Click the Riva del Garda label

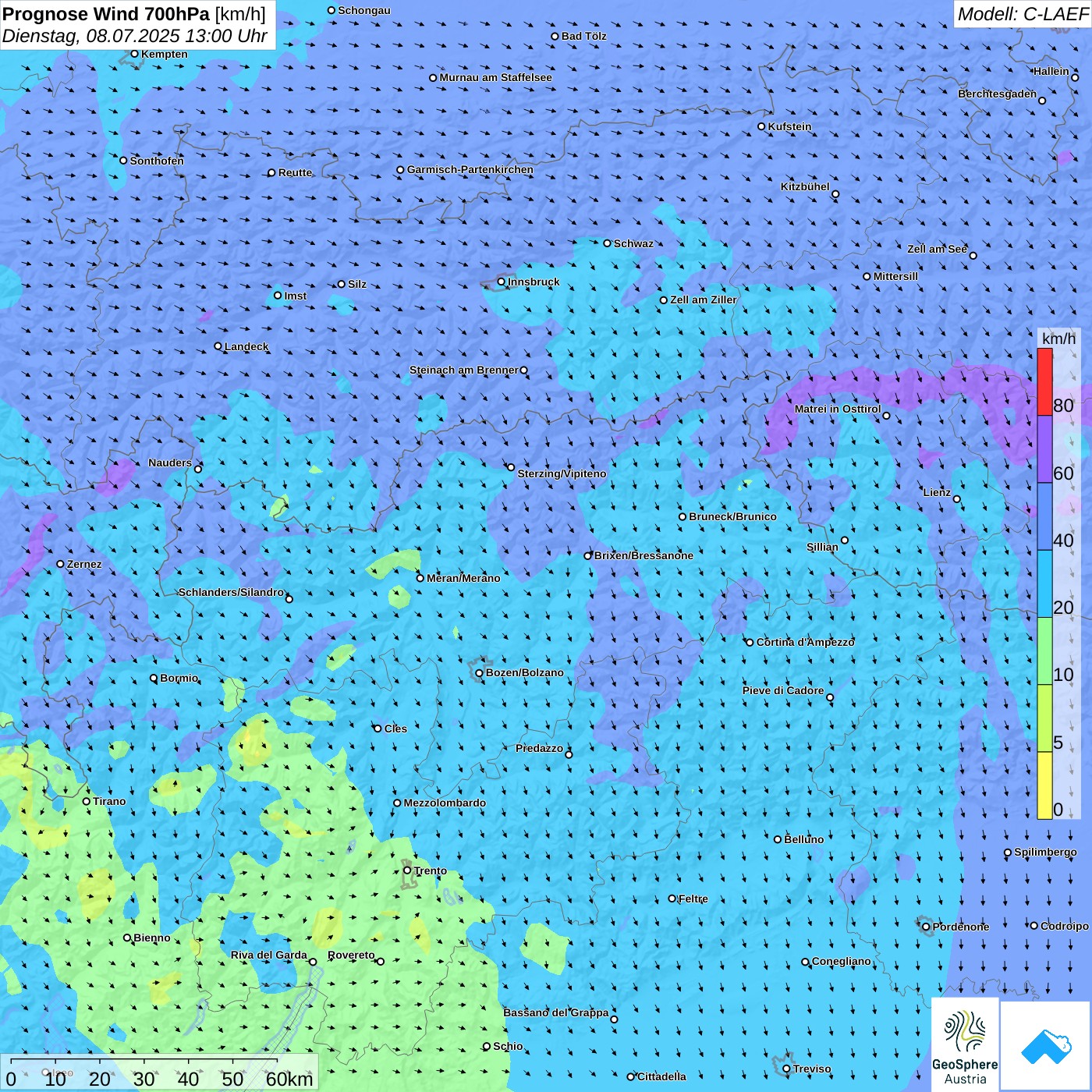[x=268, y=955]
